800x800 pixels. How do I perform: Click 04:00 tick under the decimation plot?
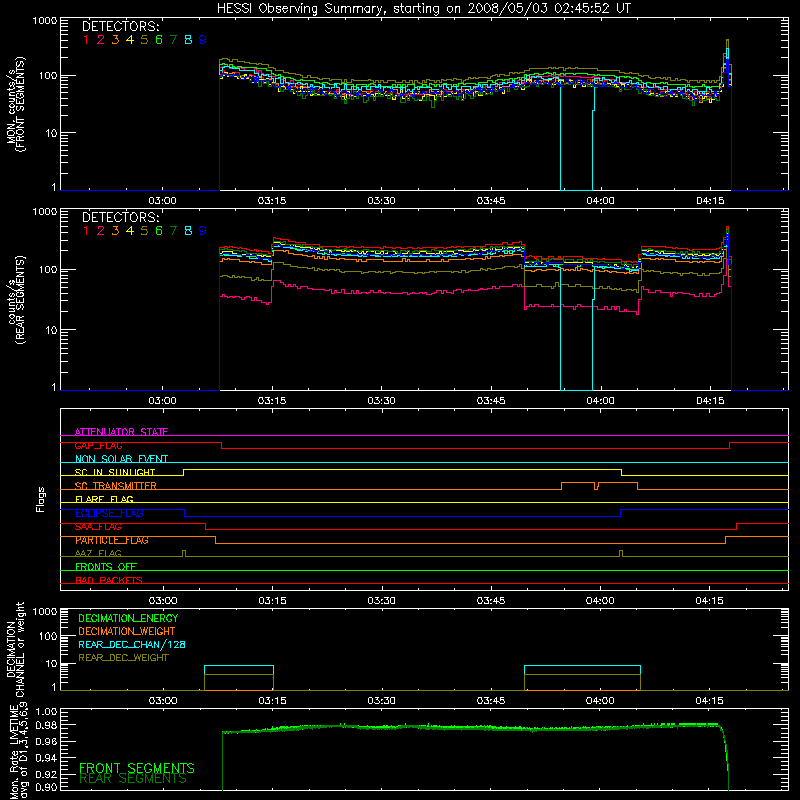tap(600, 701)
